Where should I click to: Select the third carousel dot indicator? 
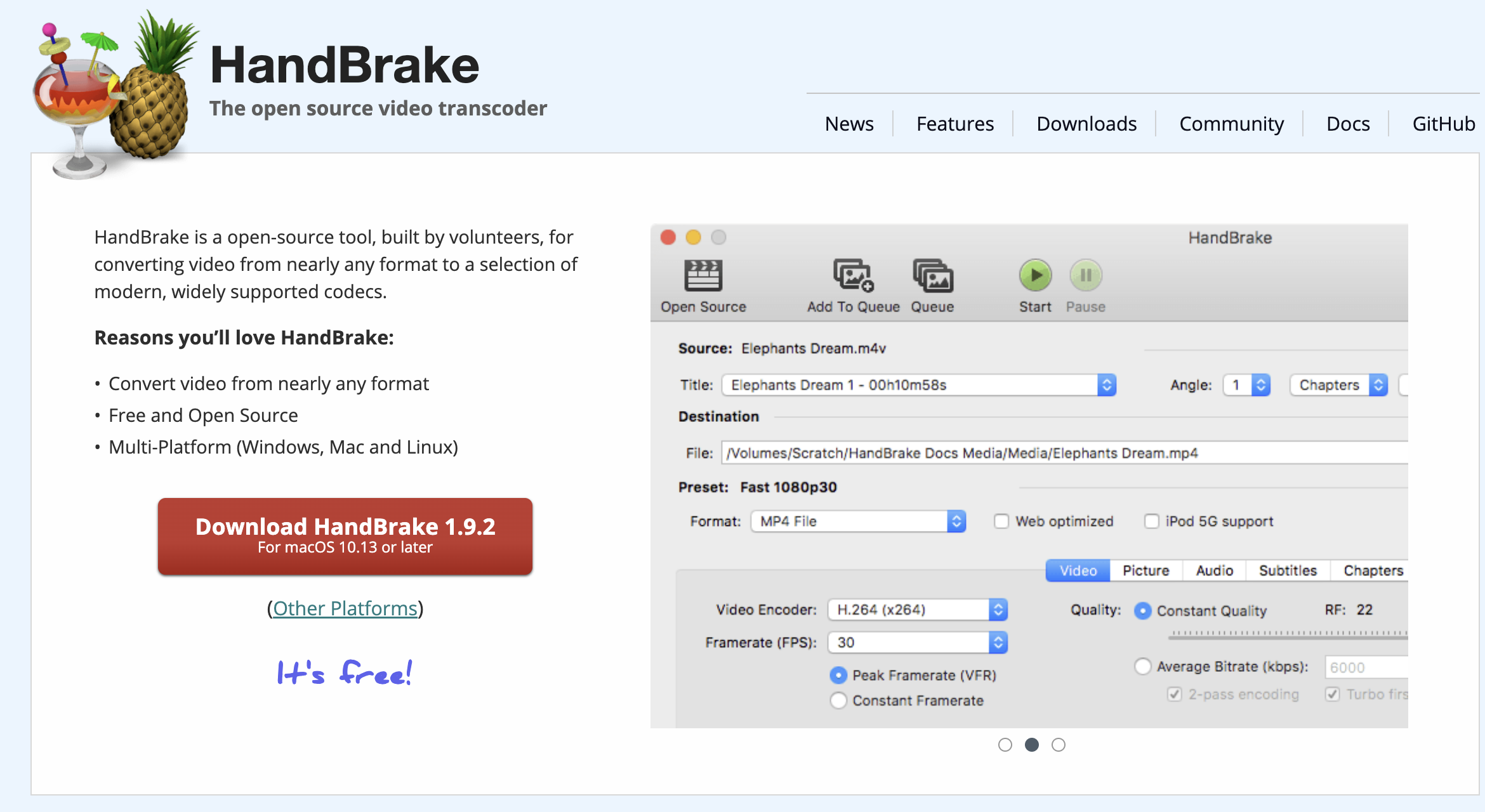pos(1058,745)
